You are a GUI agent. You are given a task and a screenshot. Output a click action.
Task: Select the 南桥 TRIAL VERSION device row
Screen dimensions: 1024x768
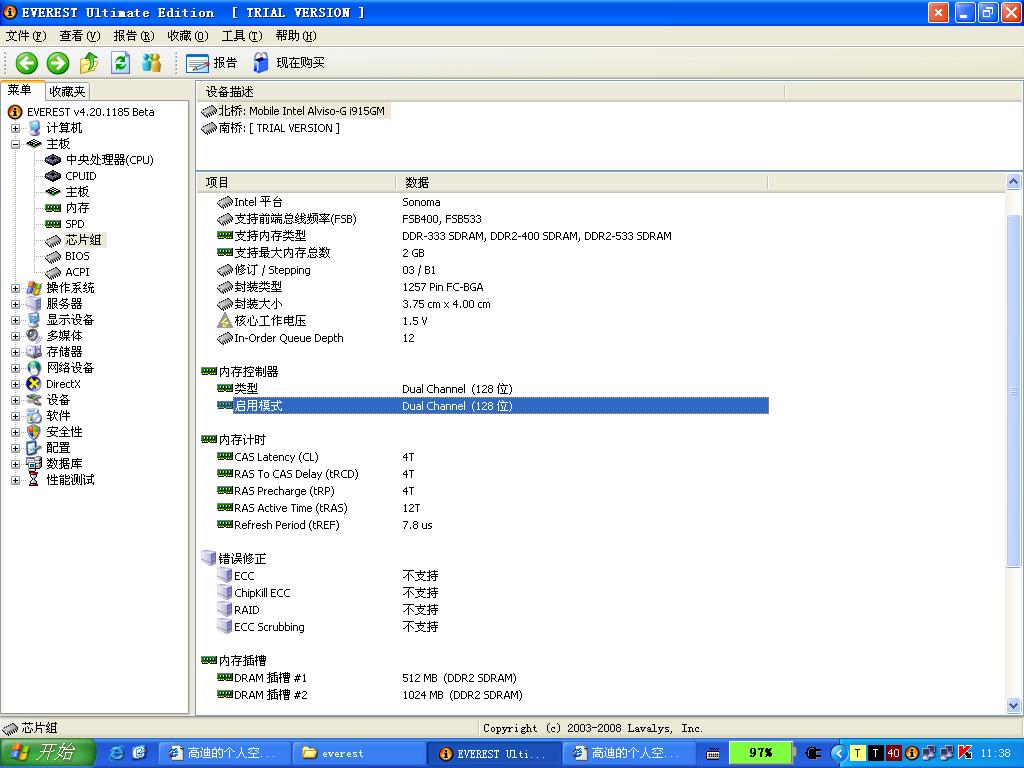pyautogui.click(x=270, y=128)
